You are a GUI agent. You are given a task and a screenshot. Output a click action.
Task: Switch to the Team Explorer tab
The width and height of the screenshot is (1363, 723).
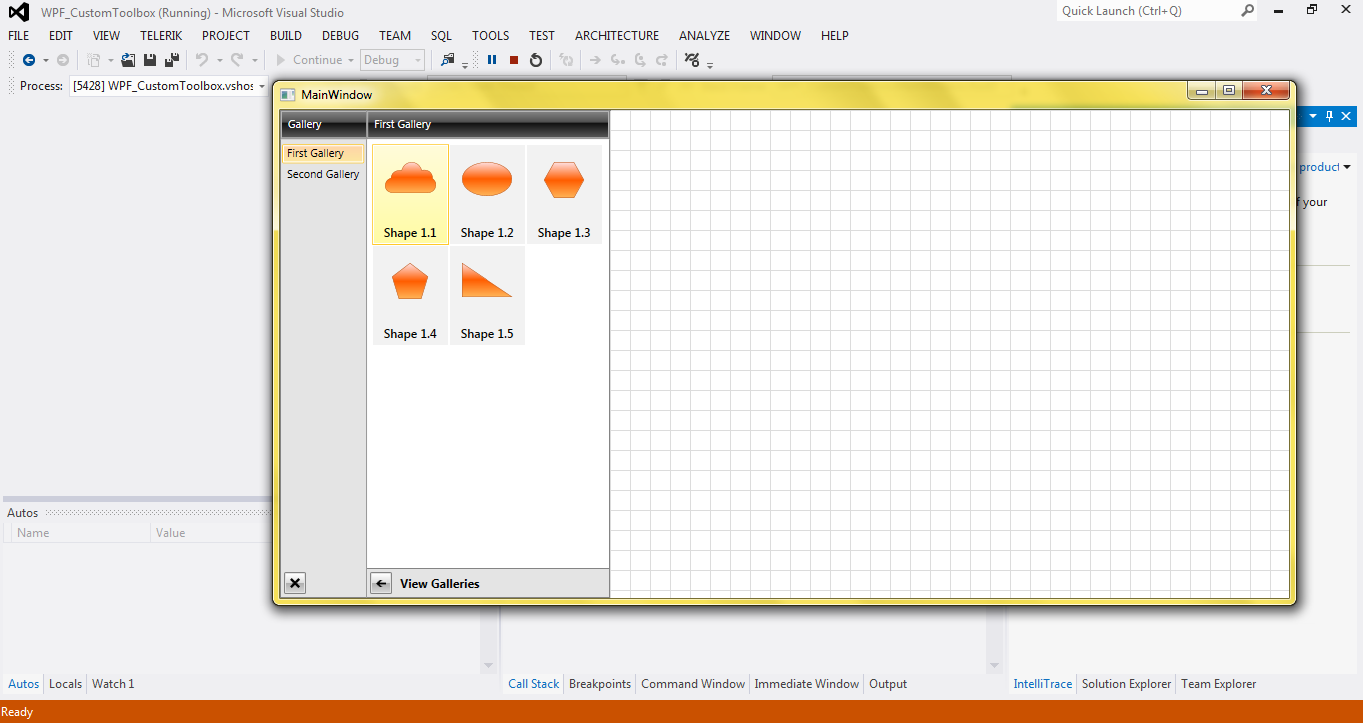(x=1218, y=684)
